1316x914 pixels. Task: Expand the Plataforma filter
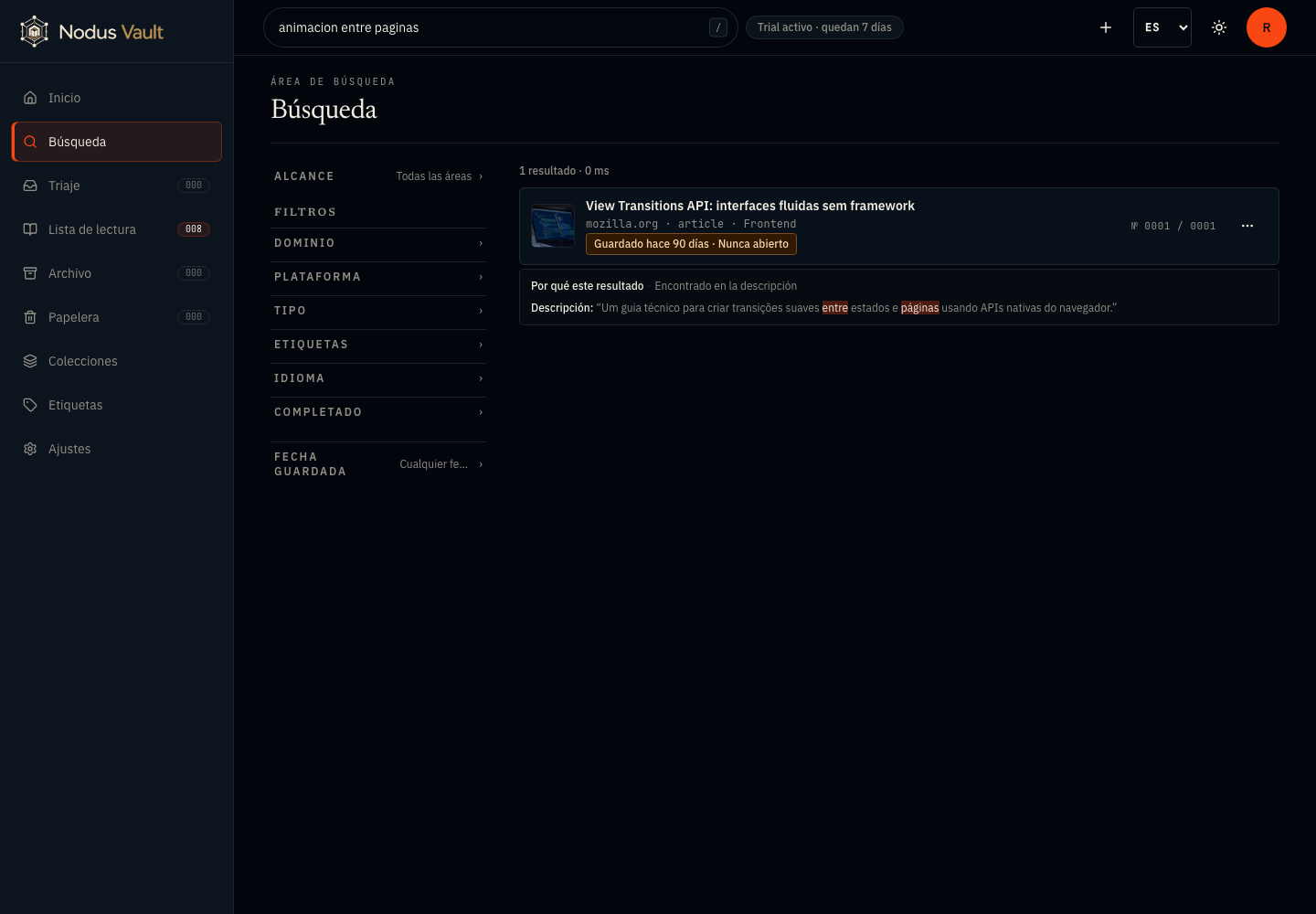tap(378, 277)
